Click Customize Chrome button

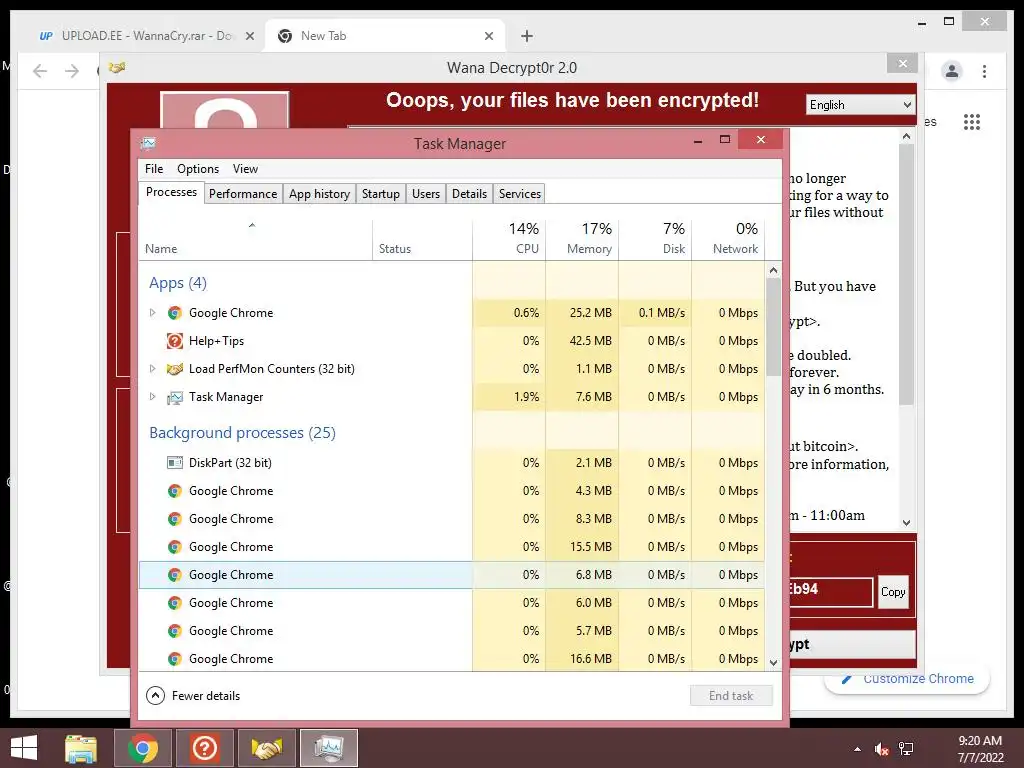[907, 679]
